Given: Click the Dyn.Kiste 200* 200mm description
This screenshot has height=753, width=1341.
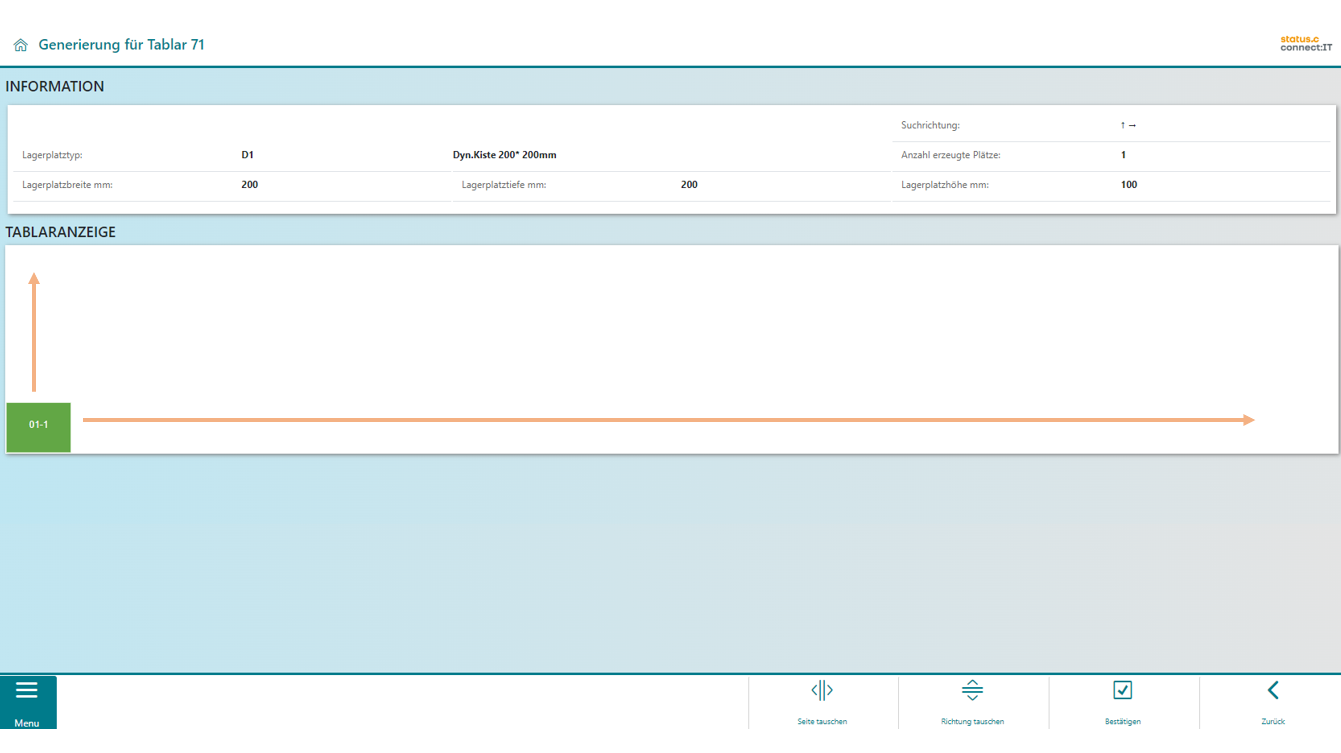Looking at the screenshot, I should (504, 155).
